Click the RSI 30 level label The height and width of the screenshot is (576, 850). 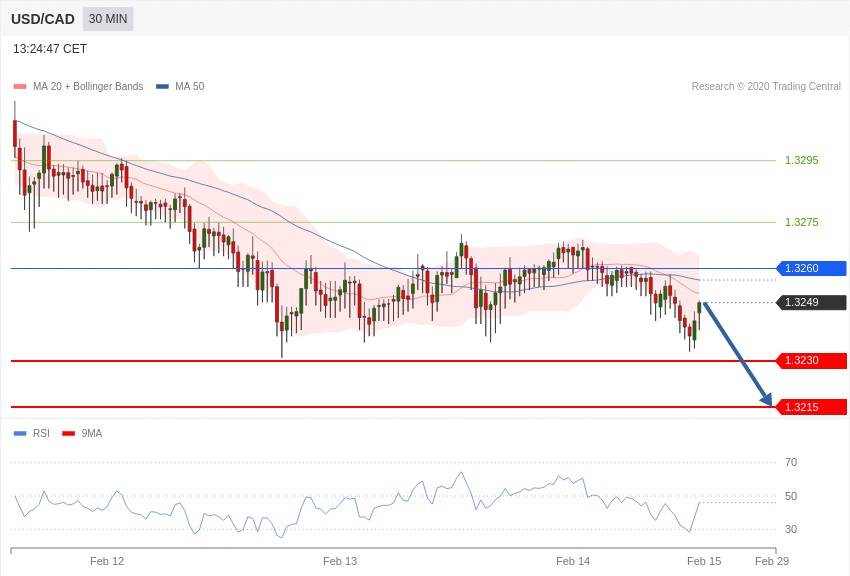click(791, 529)
